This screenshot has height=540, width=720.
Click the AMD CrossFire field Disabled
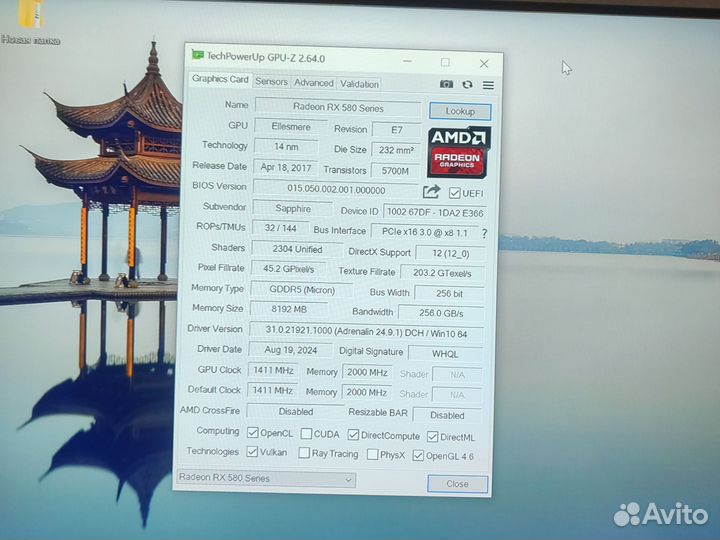(295, 411)
